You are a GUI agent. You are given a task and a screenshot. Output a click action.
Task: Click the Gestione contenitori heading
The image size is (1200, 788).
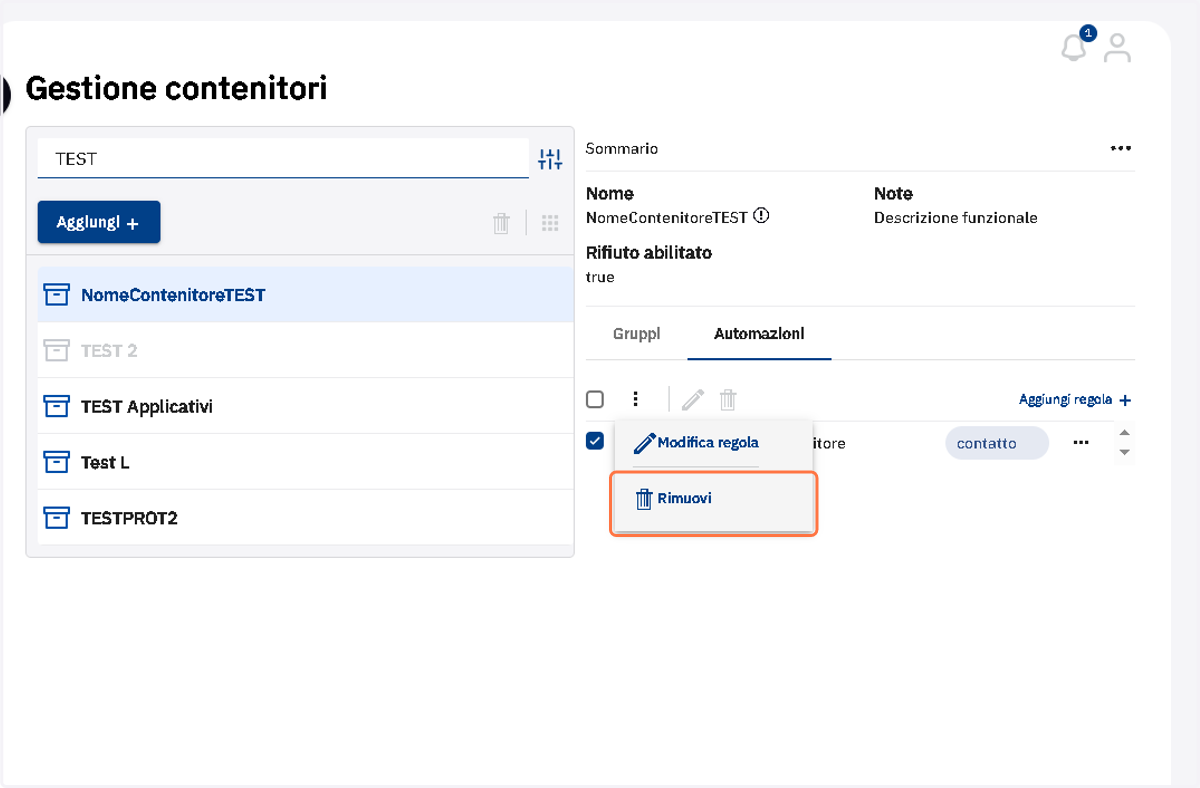(176, 88)
